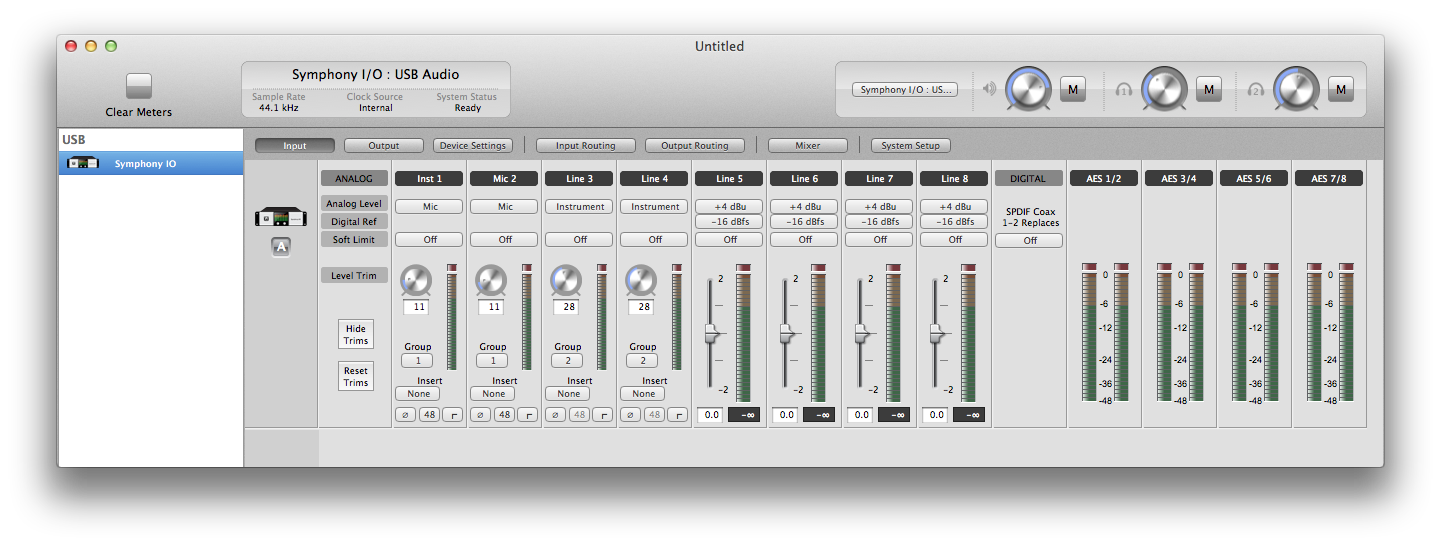Mute the main speaker output
The width and height of the screenshot is (1441, 546).
click(x=1073, y=90)
